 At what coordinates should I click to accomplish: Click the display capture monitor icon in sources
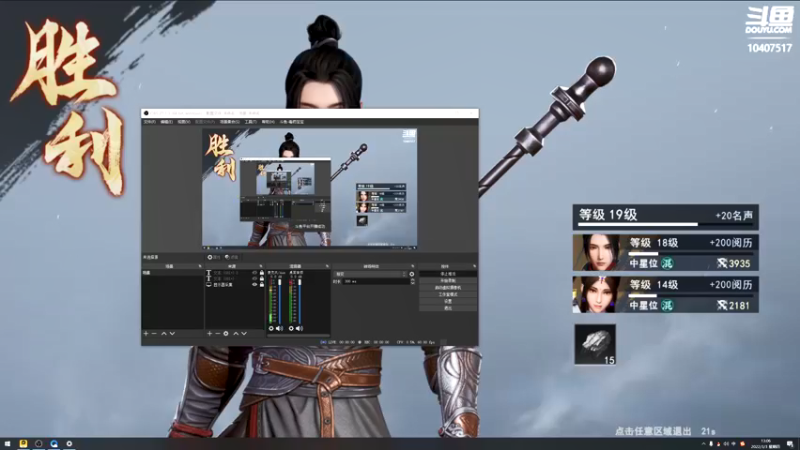click(x=209, y=285)
